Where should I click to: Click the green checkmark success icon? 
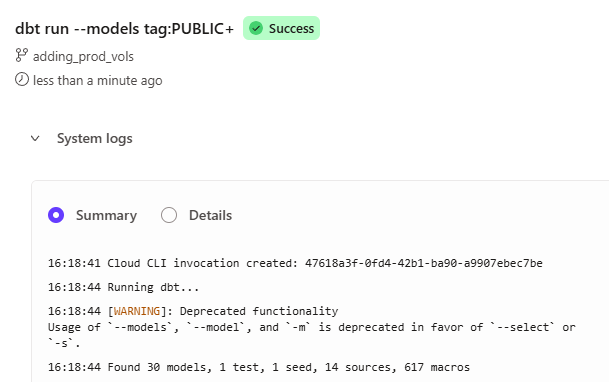point(256,28)
